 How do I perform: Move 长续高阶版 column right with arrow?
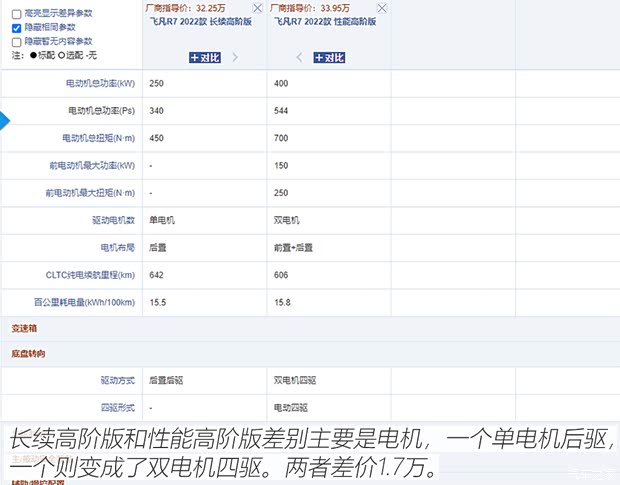pos(235,58)
